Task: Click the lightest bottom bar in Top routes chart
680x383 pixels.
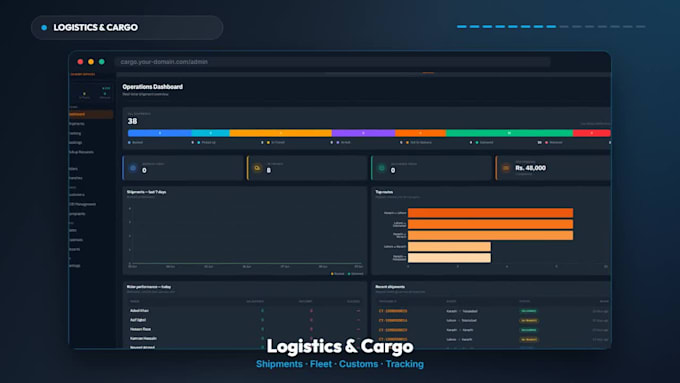Action: 449,258
